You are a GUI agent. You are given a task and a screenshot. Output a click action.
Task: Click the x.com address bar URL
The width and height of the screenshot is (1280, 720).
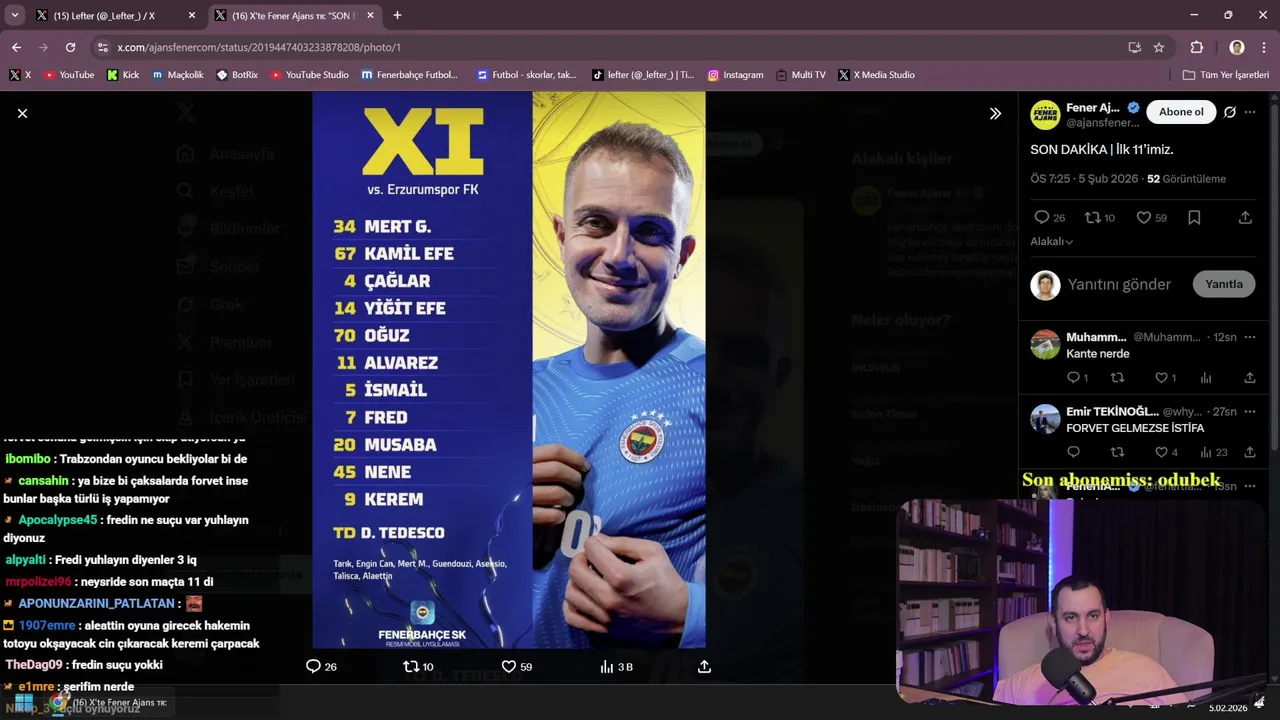pyautogui.click(x=259, y=47)
